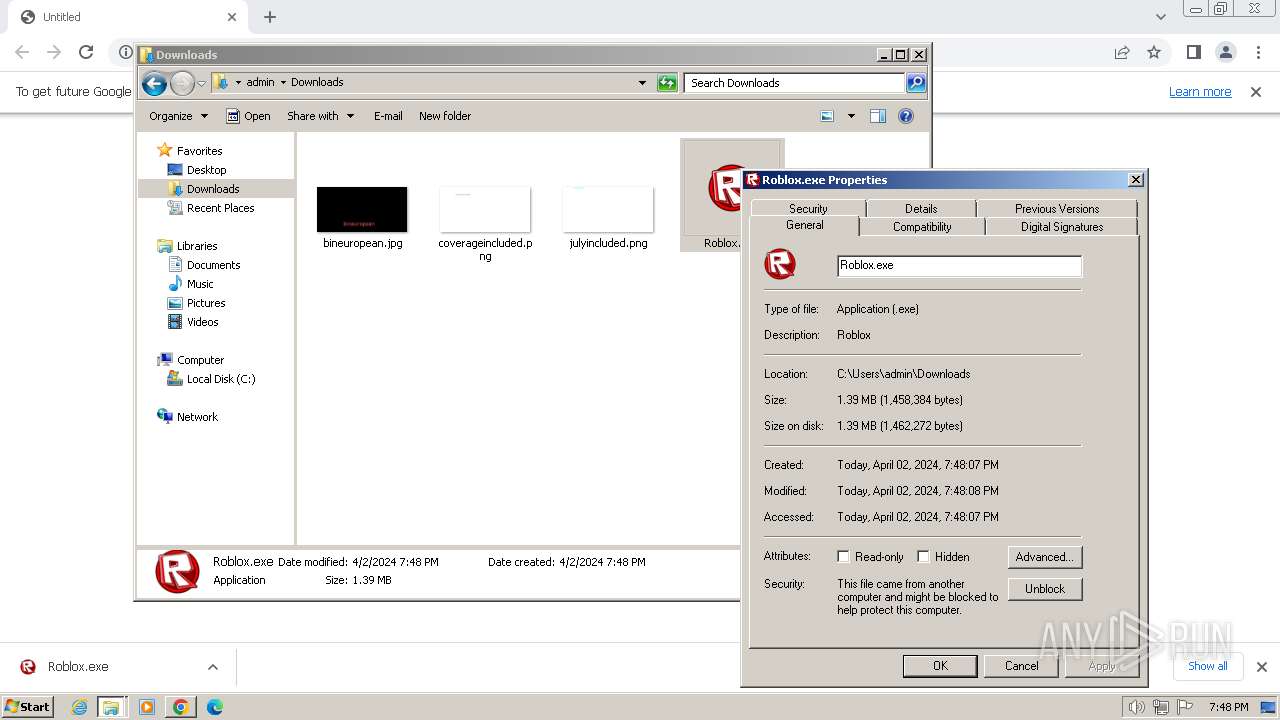The height and width of the screenshot is (720, 1280).
Task: Click the Learn more link
Action: coord(1200,92)
